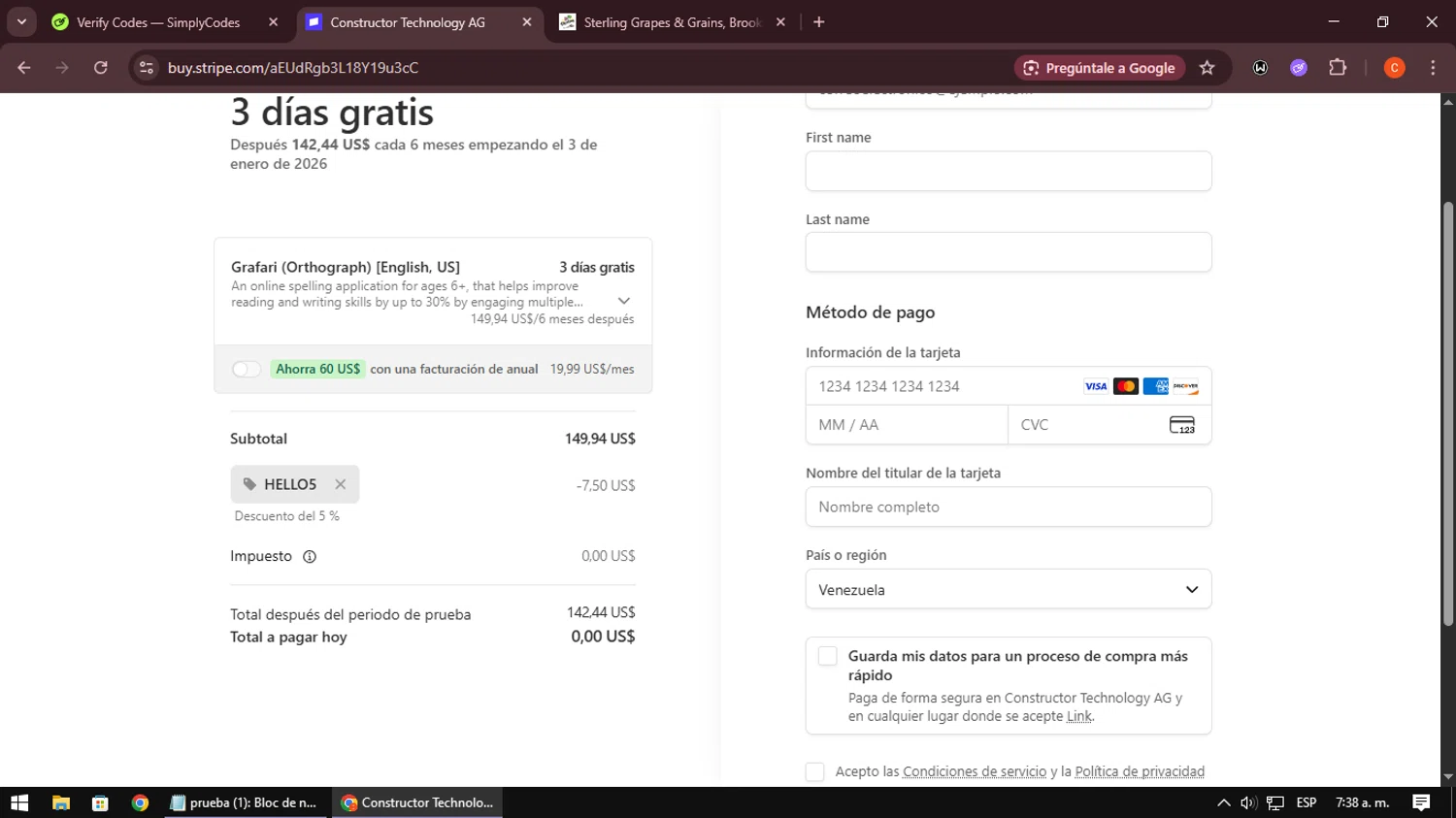Open Chrome three-dot menu
Screen dimensions: 1456x818
pyautogui.click(x=1433, y=68)
